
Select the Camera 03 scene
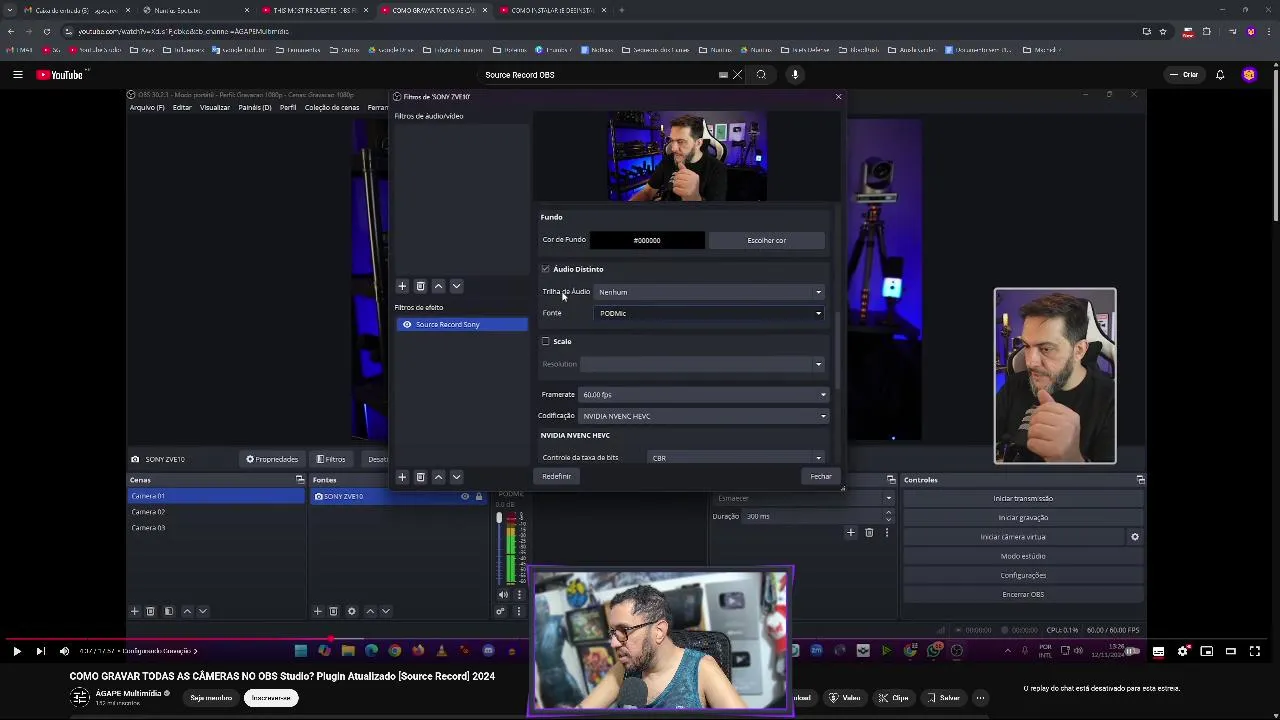coord(215,528)
